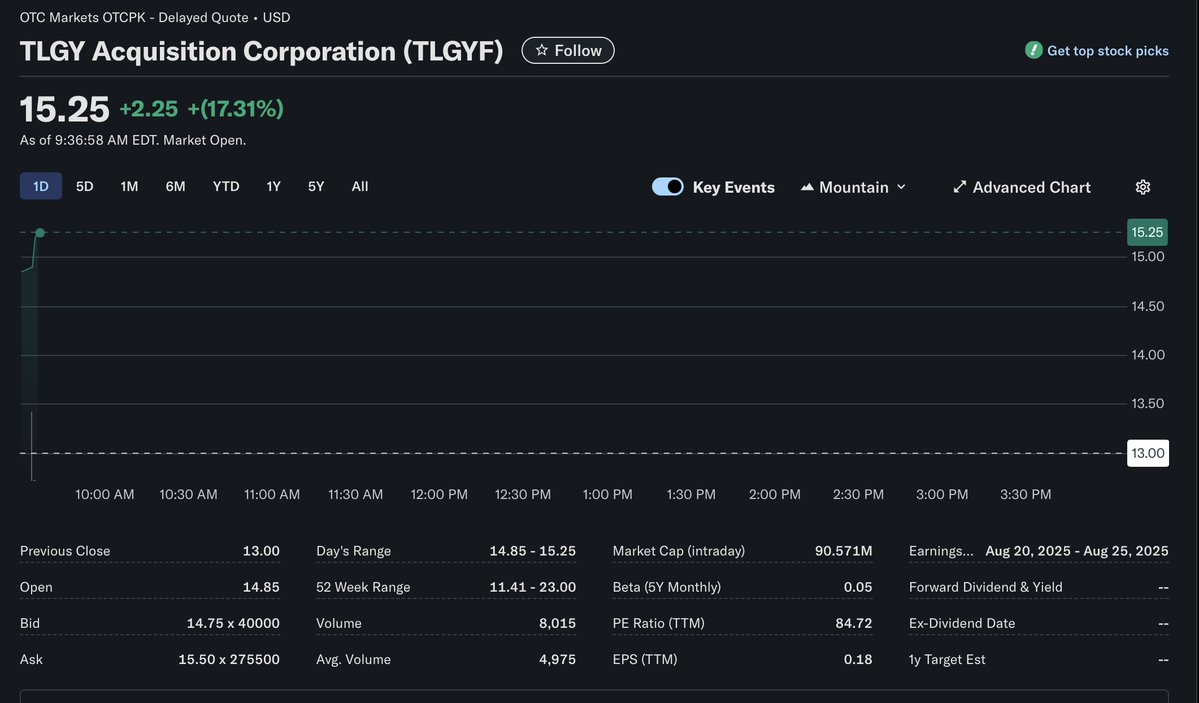Switch chart to YTD range
Screen dimensions: 1199x703
click(226, 187)
